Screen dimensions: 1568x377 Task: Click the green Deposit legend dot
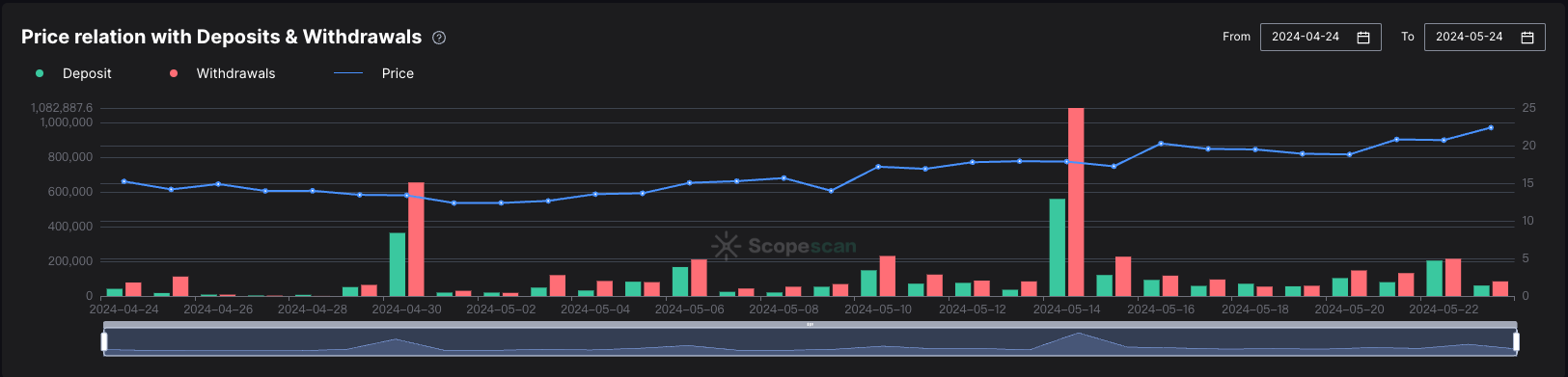pyautogui.click(x=40, y=73)
